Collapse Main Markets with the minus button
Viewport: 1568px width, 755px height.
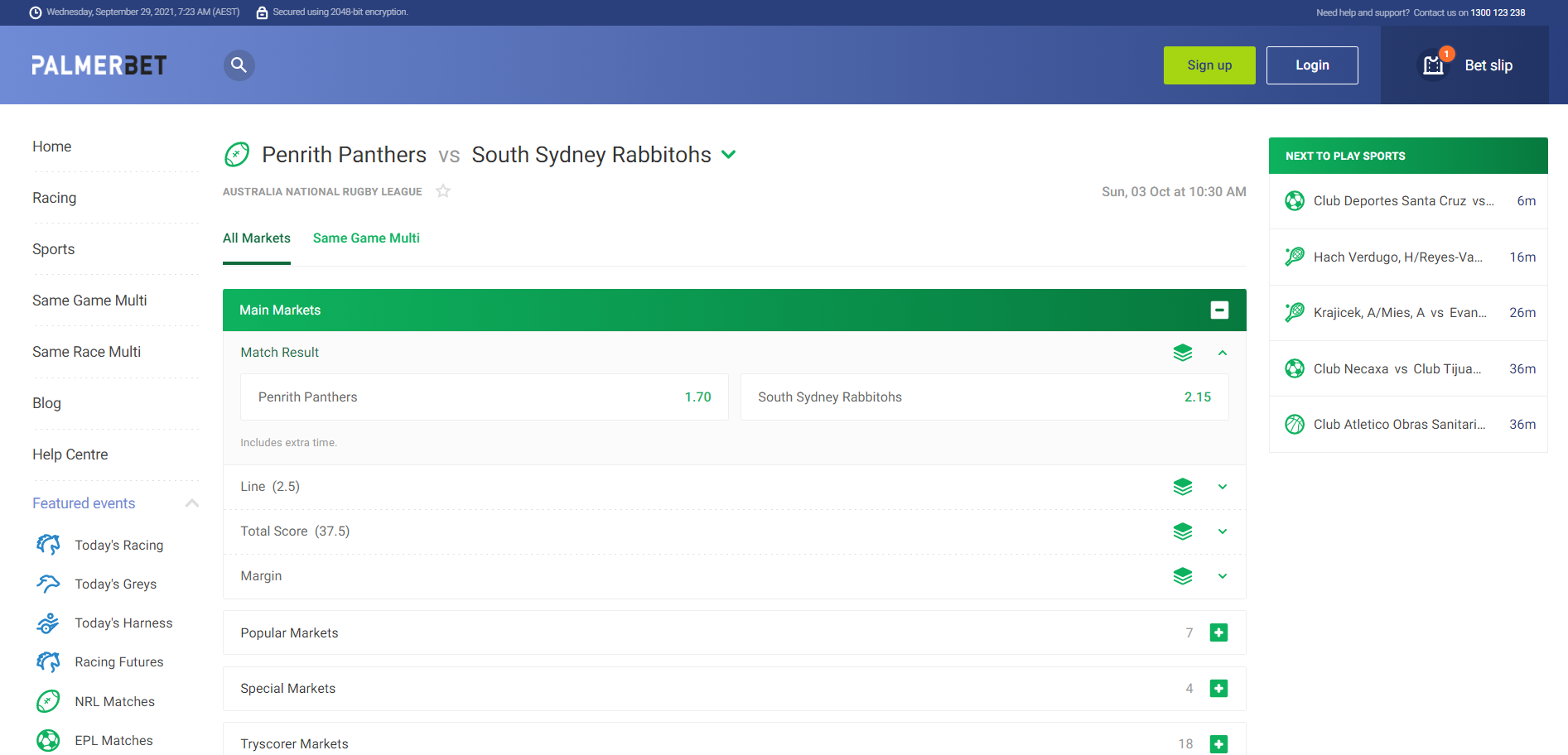tap(1219, 310)
